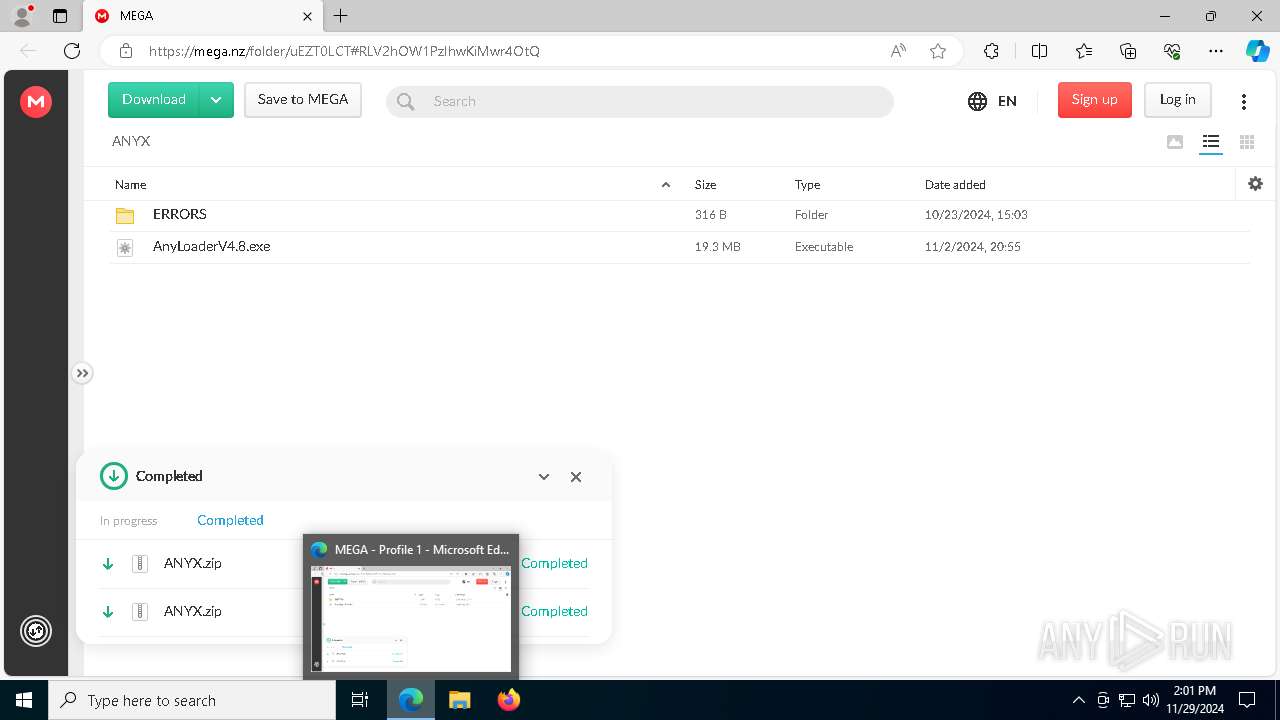The width and height of the screenshot is (1280, 720).
Task: Click the green Download button
Action: pyautogui.click(x=154, y=100)
